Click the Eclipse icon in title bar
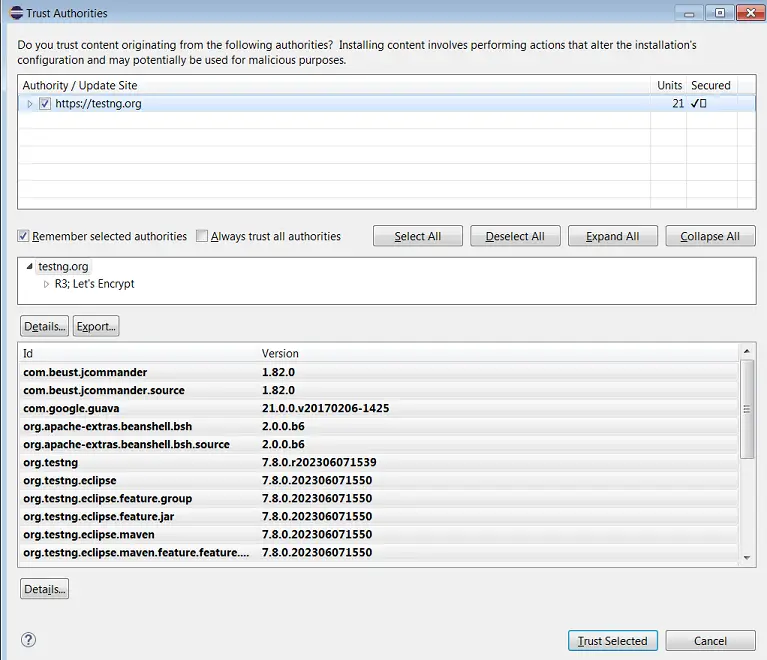 [16, 13]
